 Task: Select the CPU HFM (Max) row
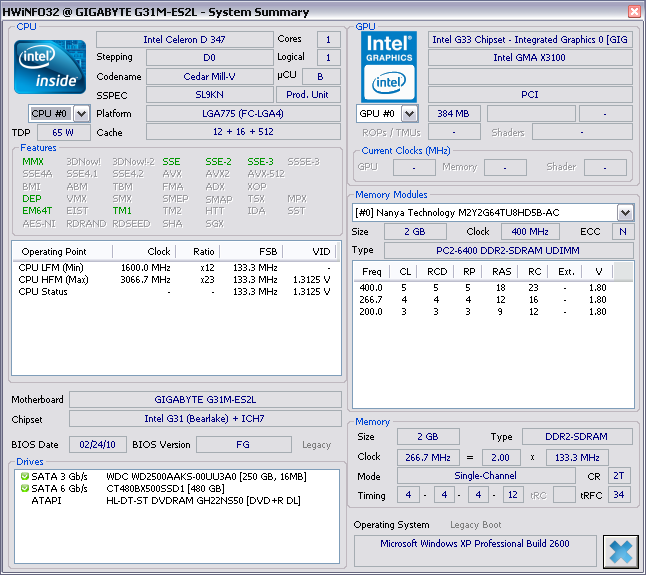pos(176,280)
